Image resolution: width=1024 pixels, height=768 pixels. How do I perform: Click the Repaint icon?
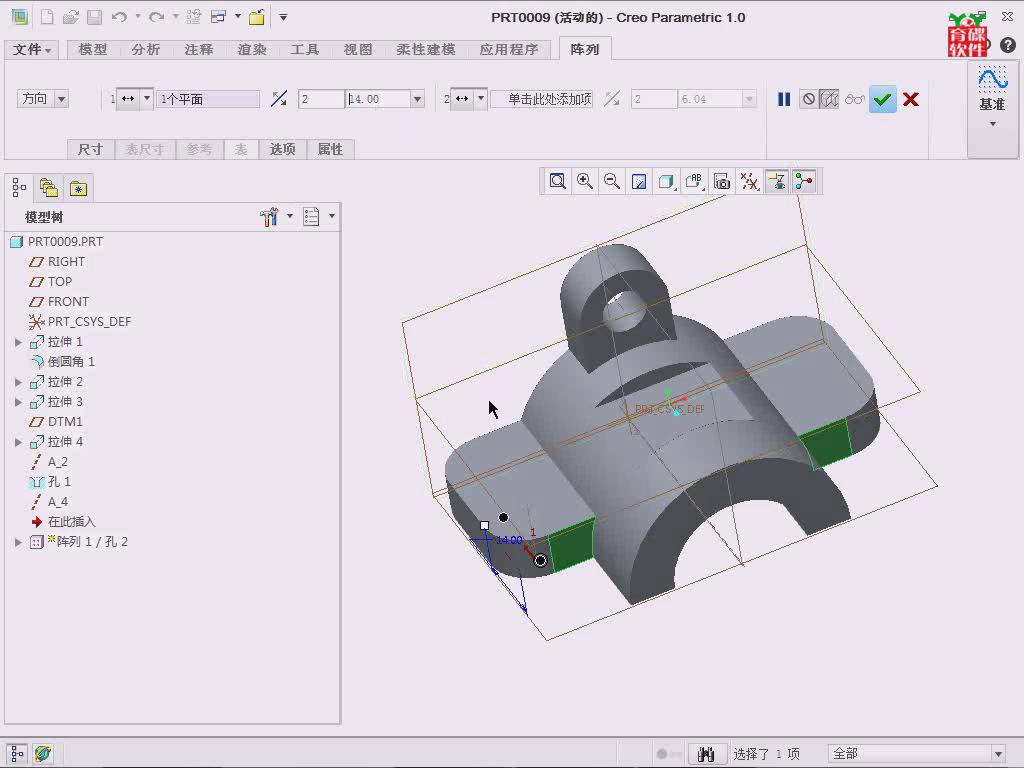[x=639, y=181]
